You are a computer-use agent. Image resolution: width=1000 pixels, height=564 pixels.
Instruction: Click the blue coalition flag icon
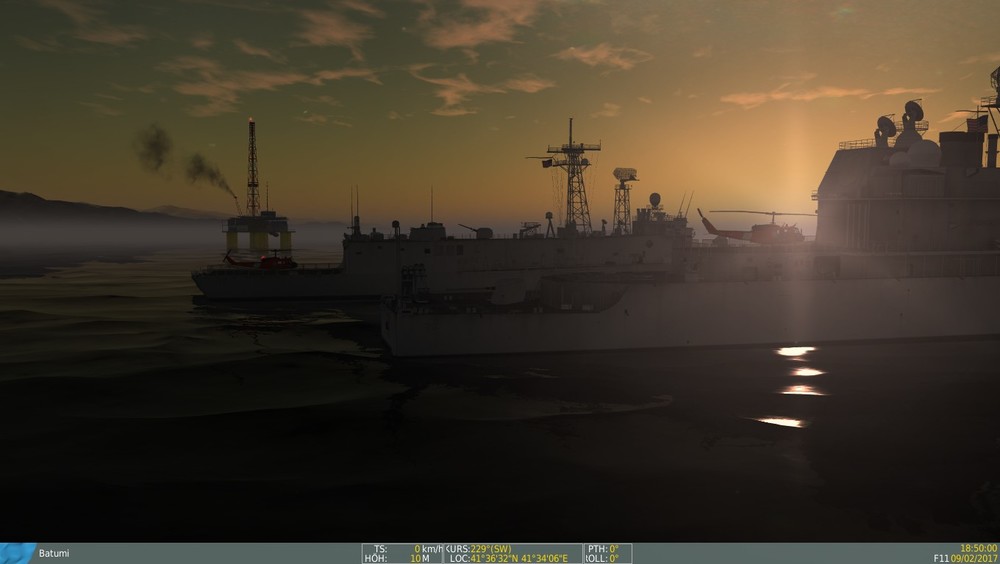pos(18,553)
